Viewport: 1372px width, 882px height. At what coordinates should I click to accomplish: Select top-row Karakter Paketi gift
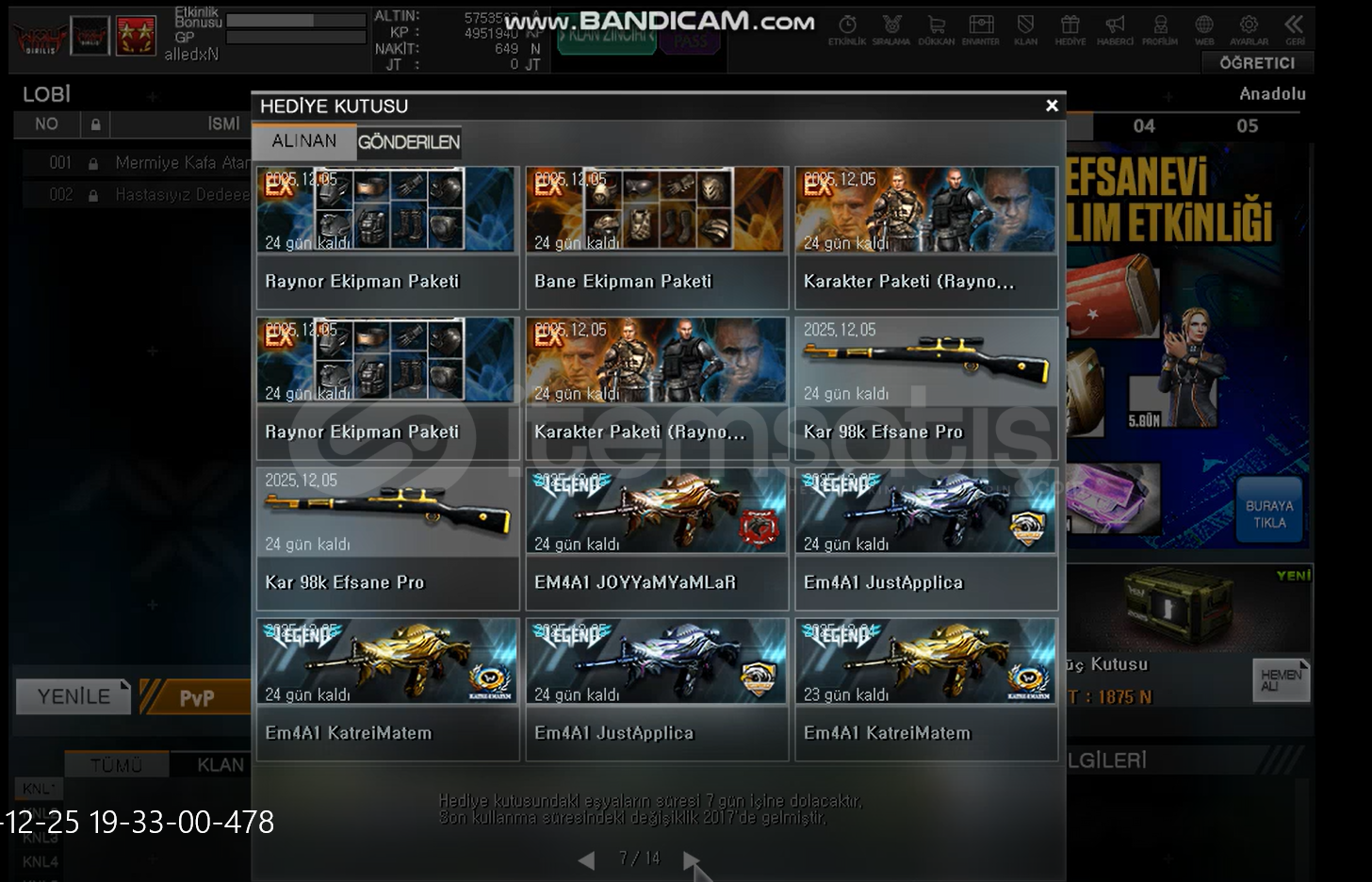[926, 238]
